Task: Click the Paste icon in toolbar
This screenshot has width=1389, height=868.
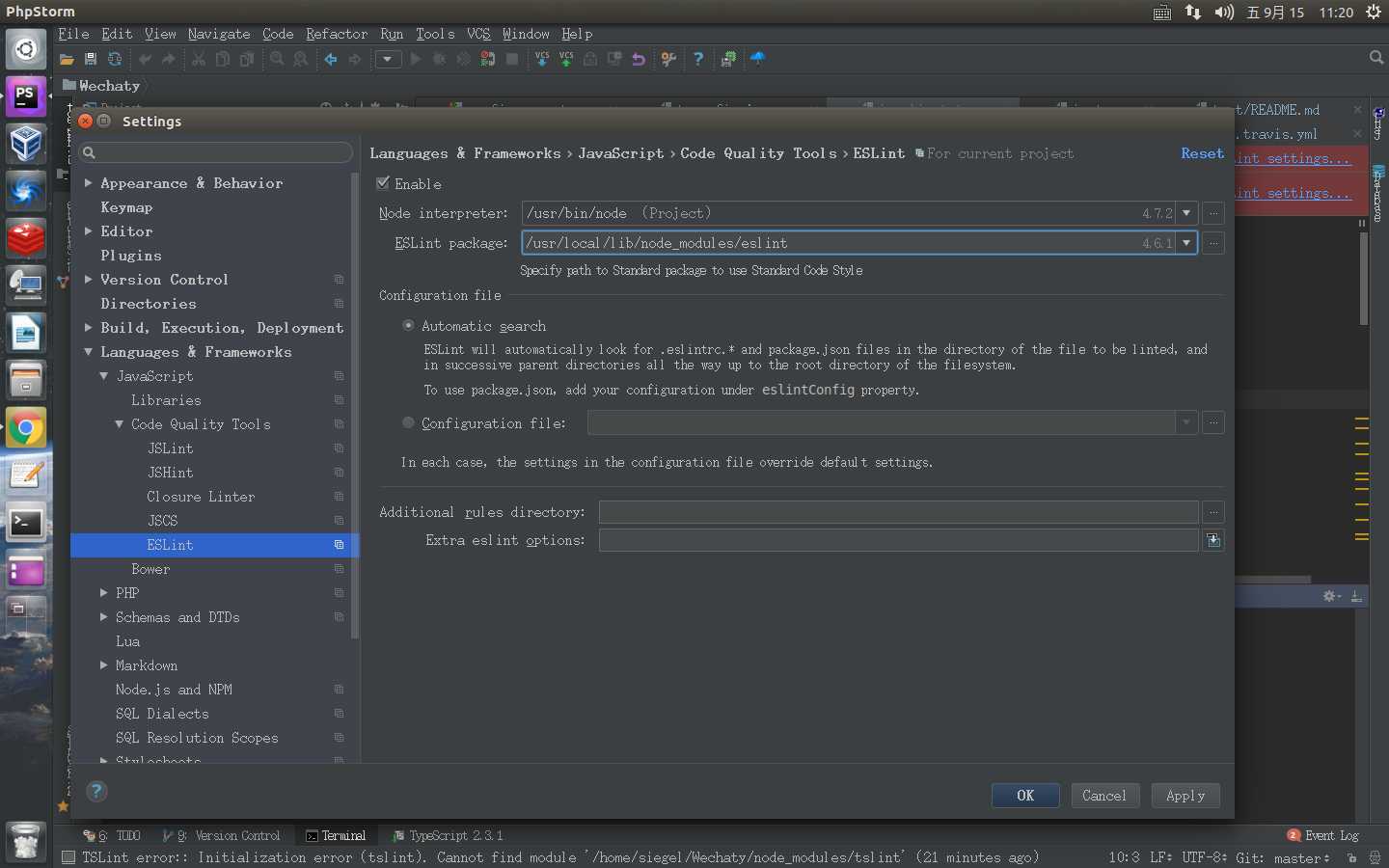Action: pyautogui.click(x=247, y=60)
